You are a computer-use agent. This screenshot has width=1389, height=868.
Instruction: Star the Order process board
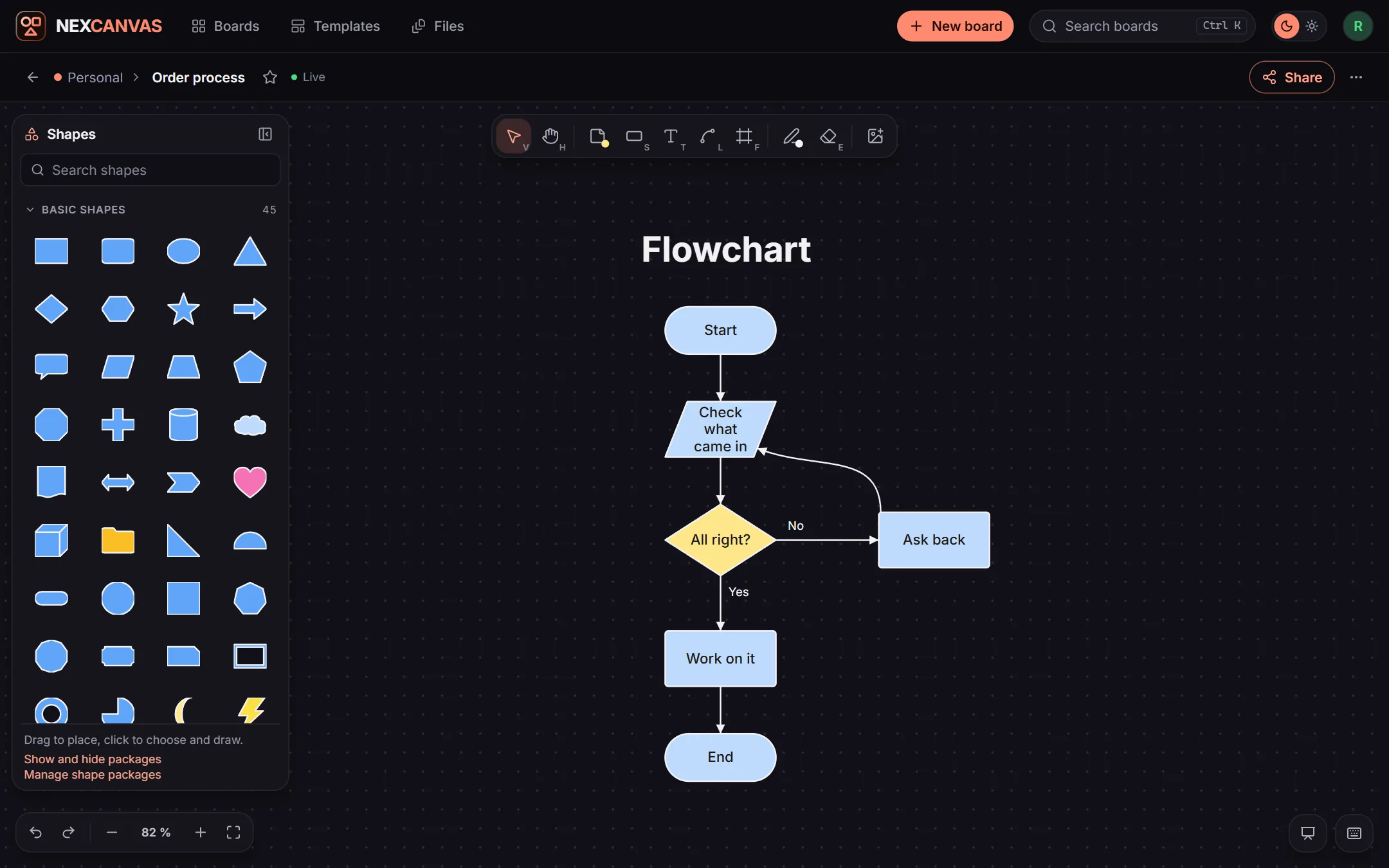tap(270, 77)
